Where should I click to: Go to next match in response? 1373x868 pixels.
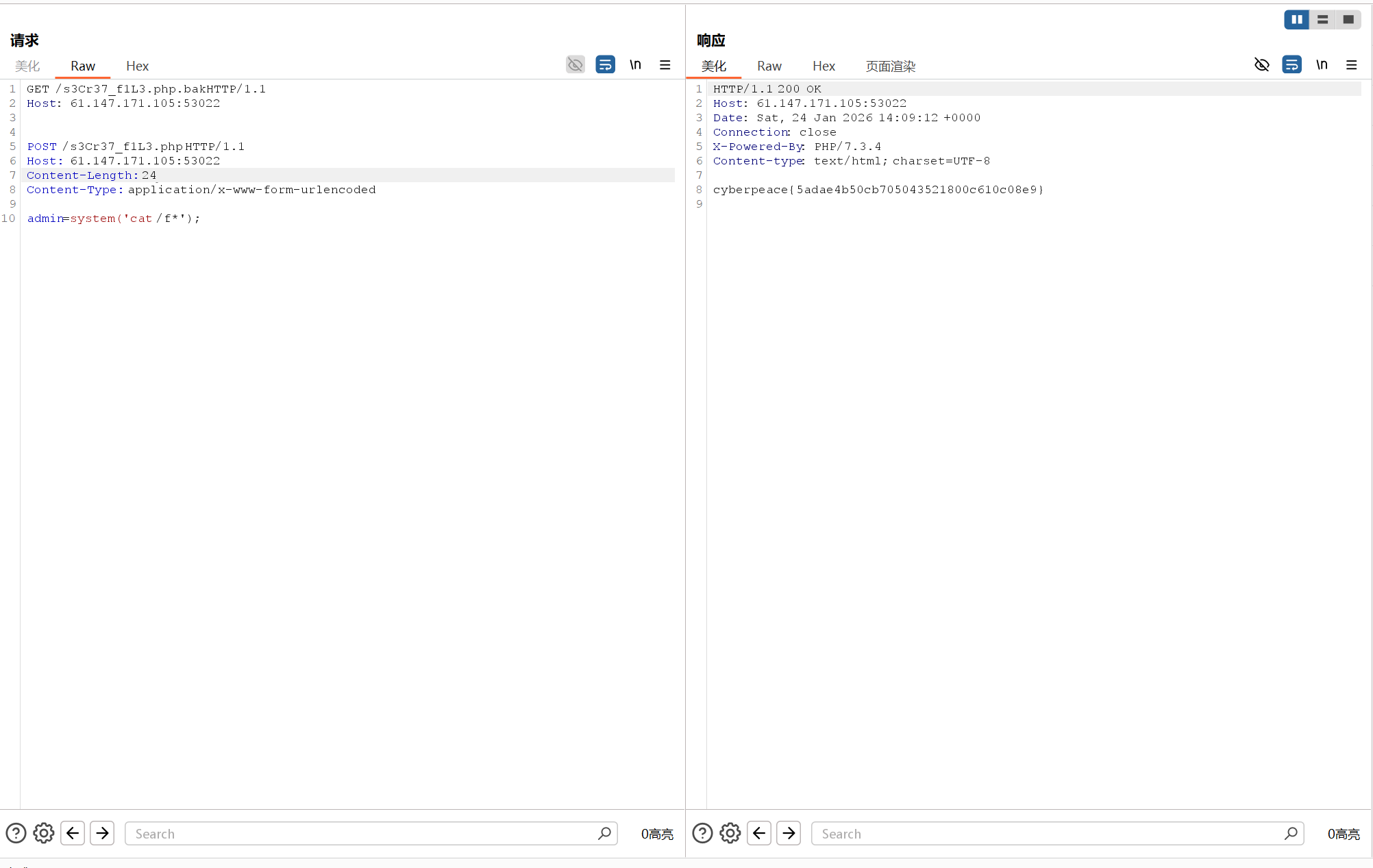pos(789,833)
